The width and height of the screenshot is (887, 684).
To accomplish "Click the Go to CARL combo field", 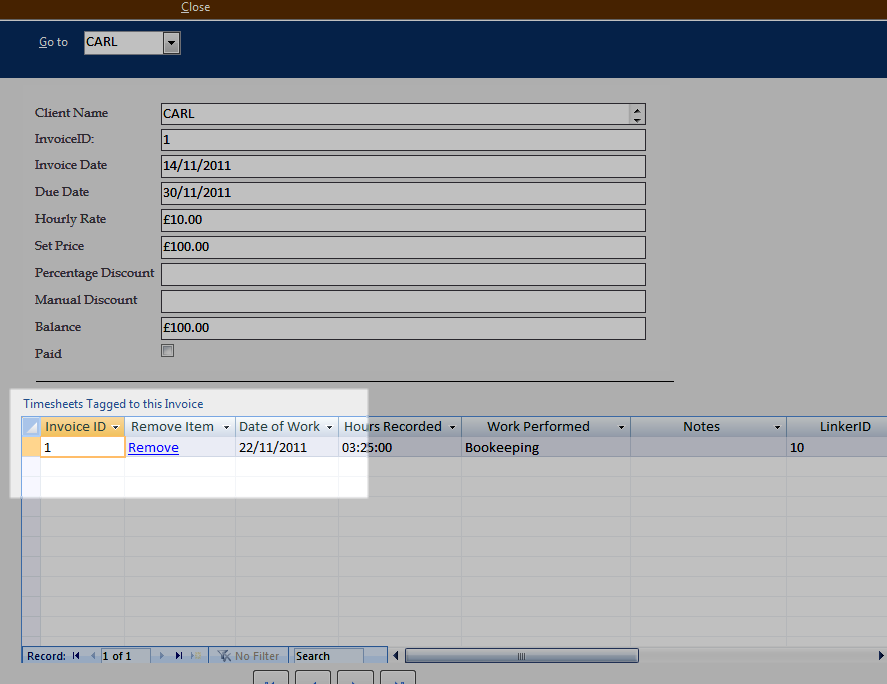I will click(124, 43).
